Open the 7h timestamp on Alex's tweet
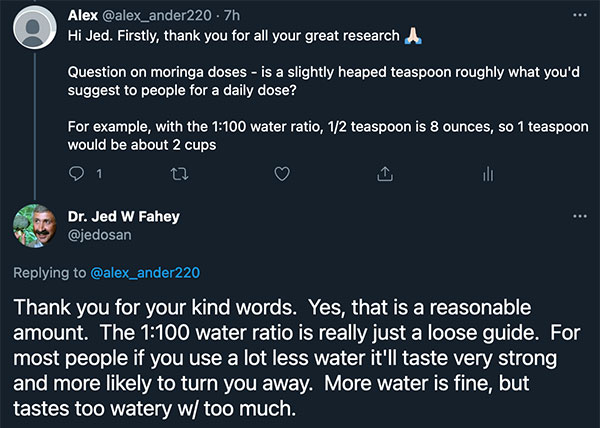Screen dimensions: 600x428 pyautogui.click(x=232, y=15)
